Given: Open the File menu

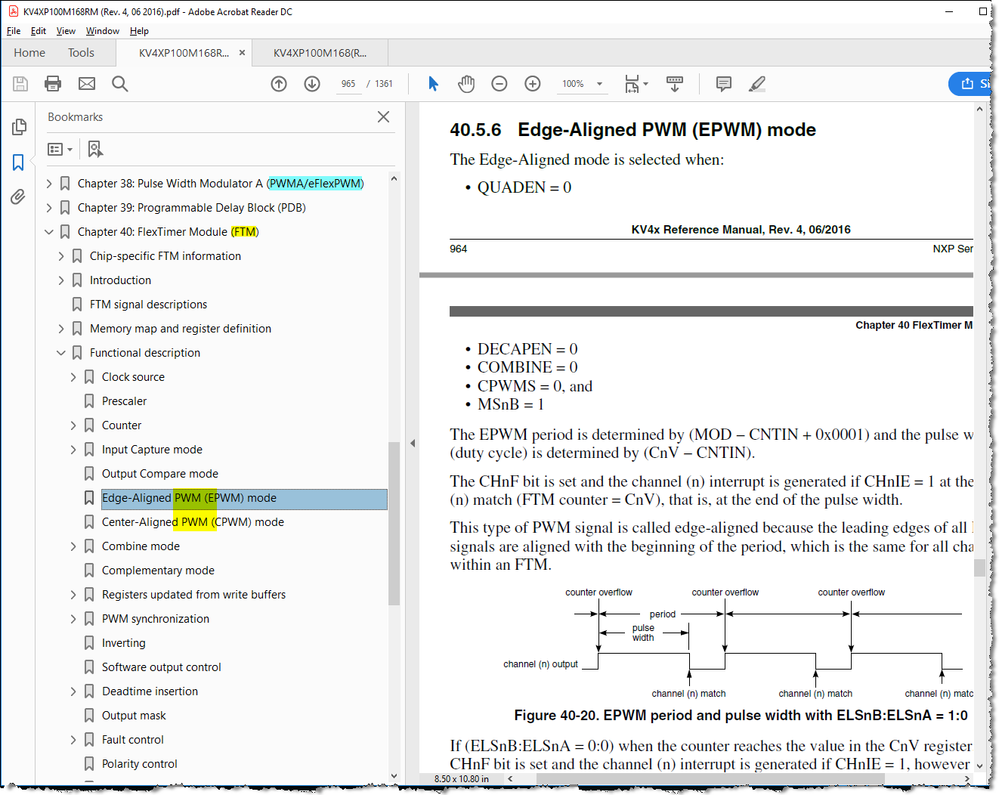Looking at the screenshot, I should 13,31.
